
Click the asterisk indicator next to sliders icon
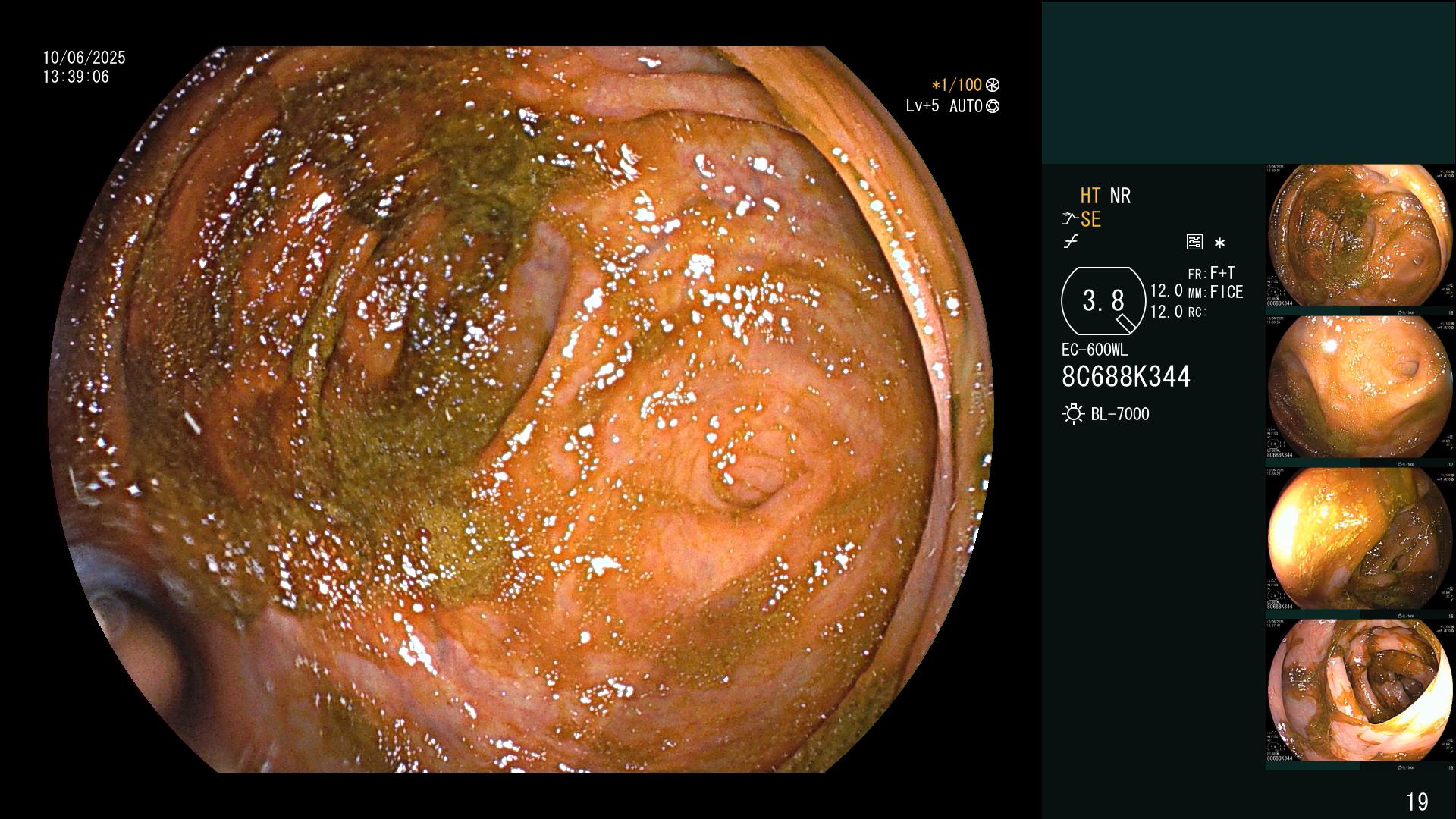(x=1219, y=243)
